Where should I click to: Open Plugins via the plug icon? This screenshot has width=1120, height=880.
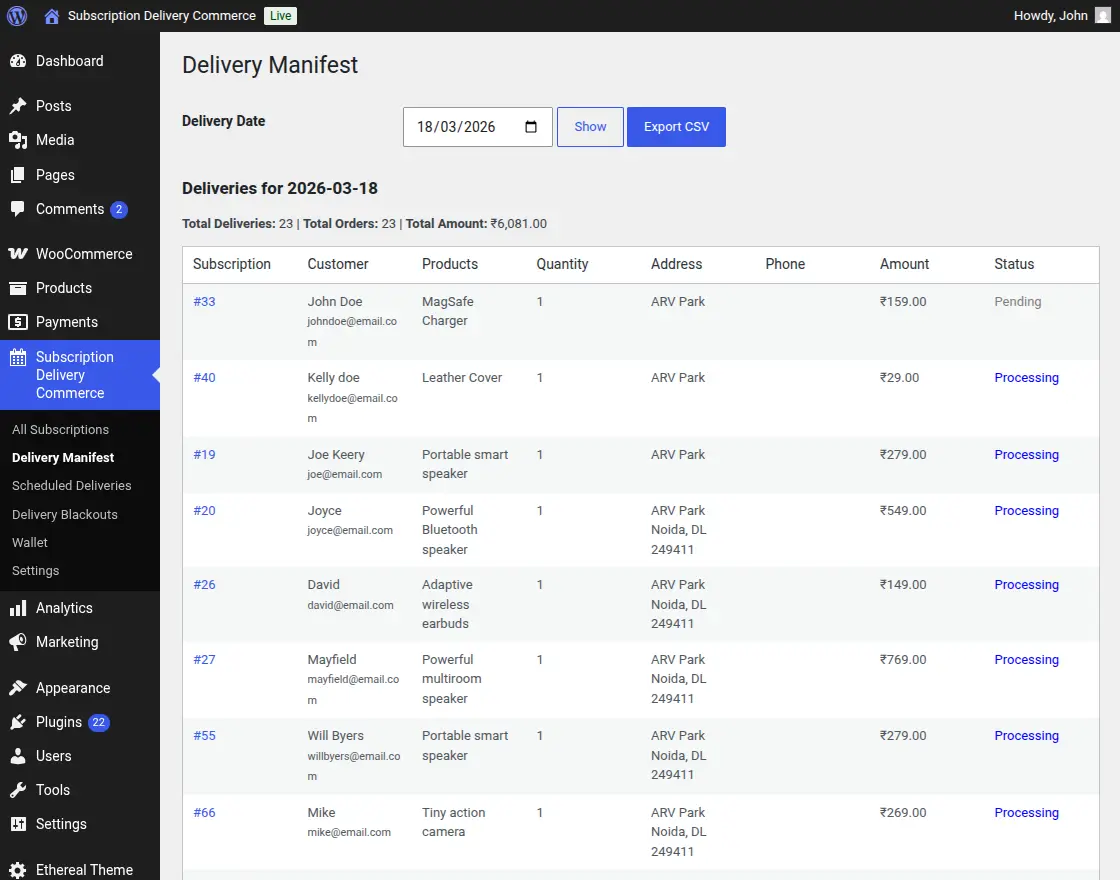pos(20,722)
